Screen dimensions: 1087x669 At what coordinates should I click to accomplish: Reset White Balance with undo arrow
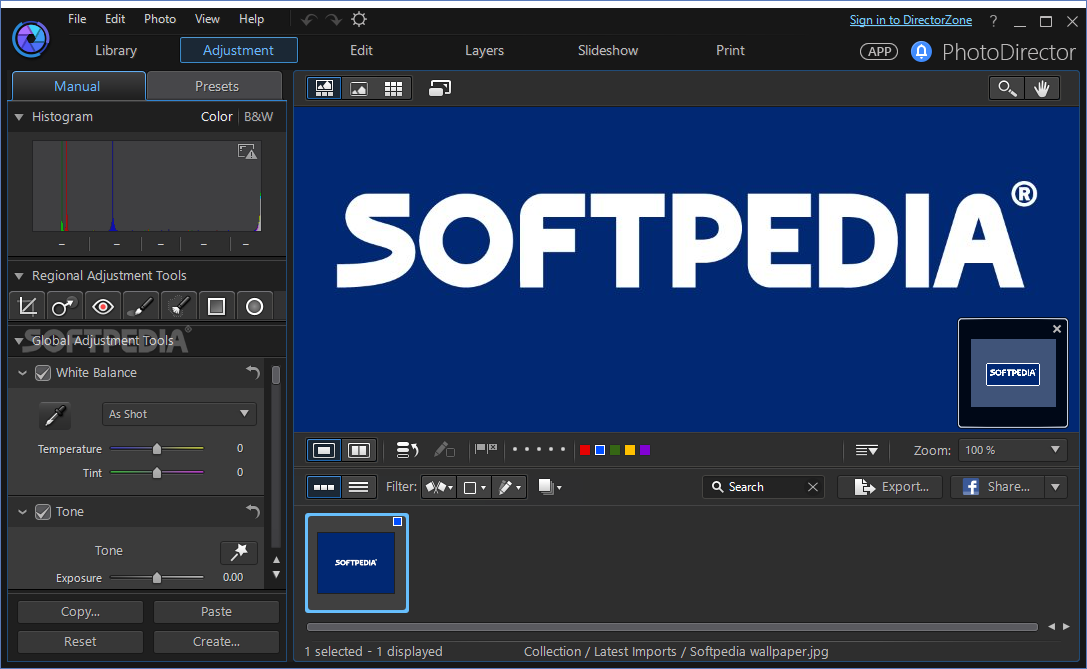point(253,372)
